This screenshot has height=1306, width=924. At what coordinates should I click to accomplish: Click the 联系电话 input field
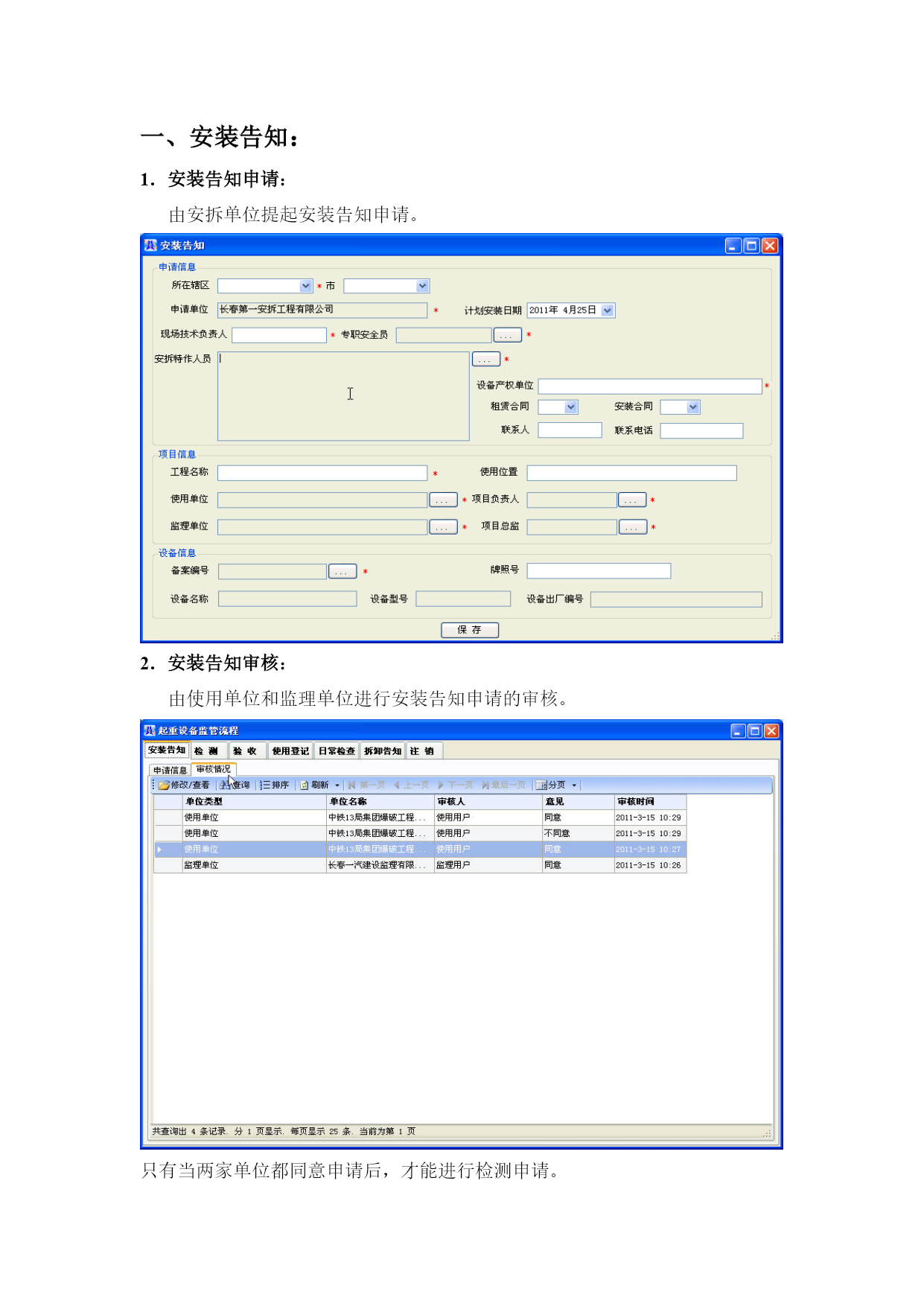pos(701,431)
